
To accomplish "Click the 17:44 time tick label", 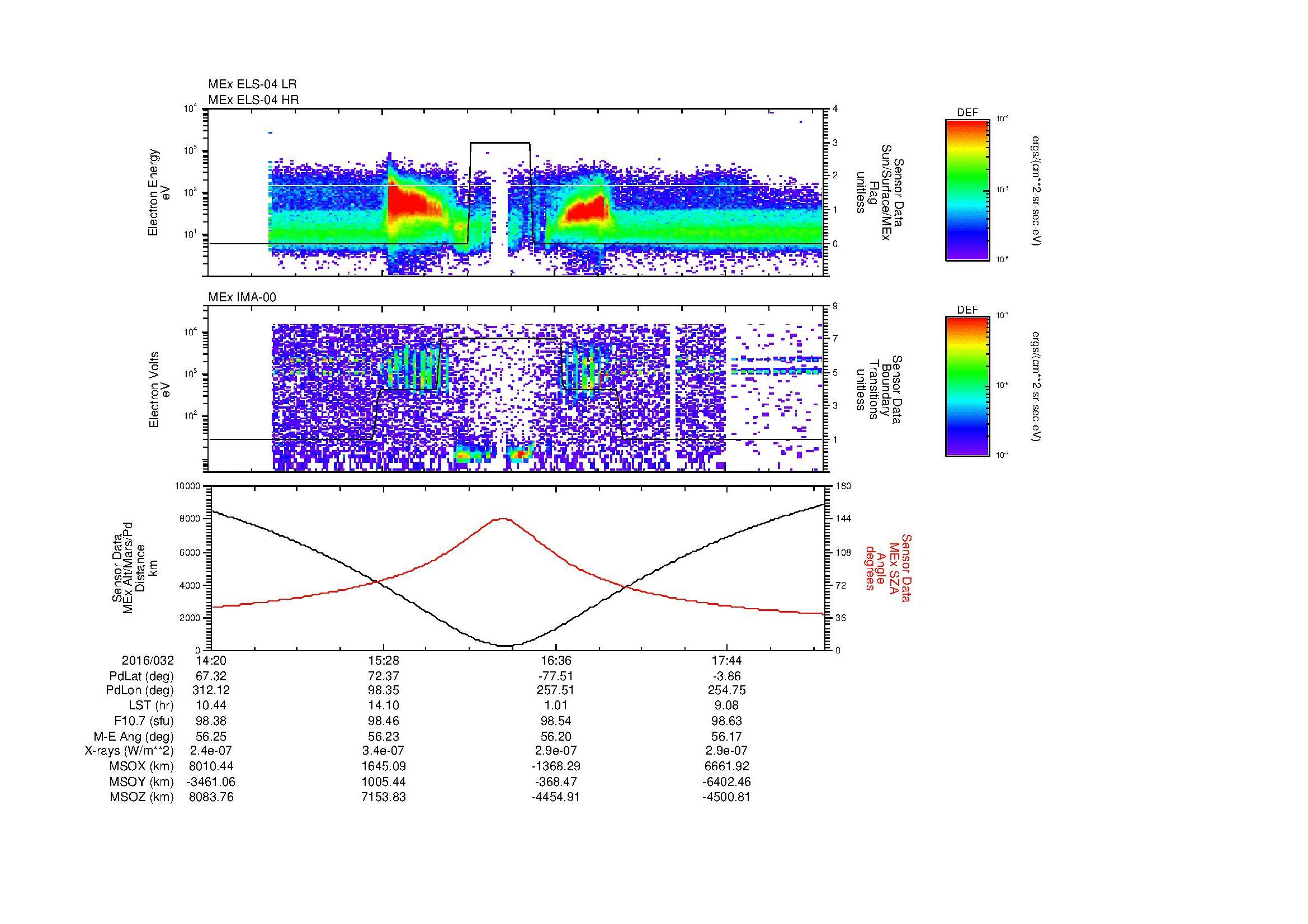I will point(727,660).
